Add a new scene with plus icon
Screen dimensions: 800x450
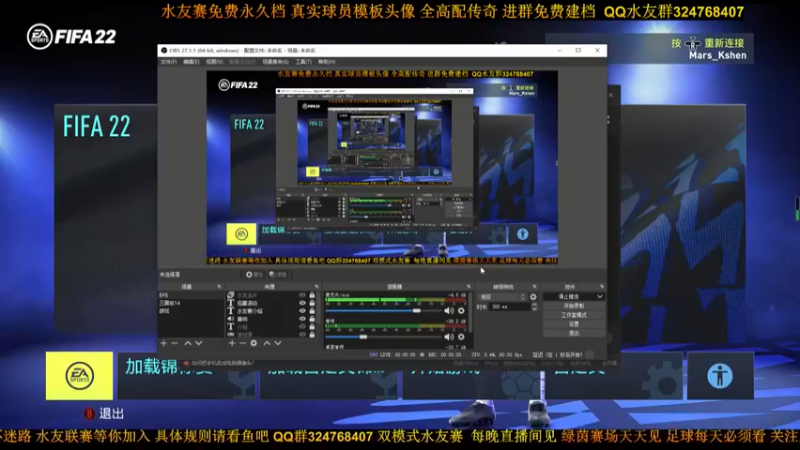coord(163,343)
